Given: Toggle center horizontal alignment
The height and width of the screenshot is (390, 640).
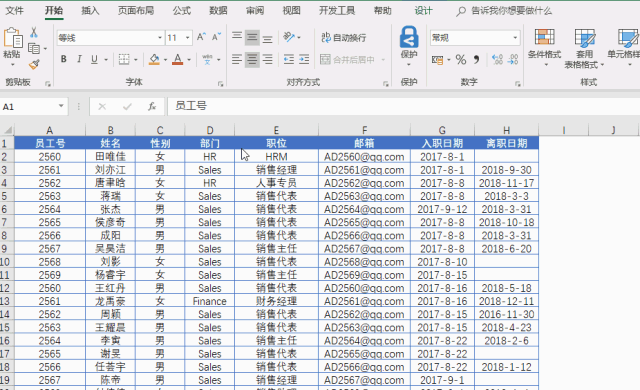Looking at the screenshot, I should coord(252,60).
